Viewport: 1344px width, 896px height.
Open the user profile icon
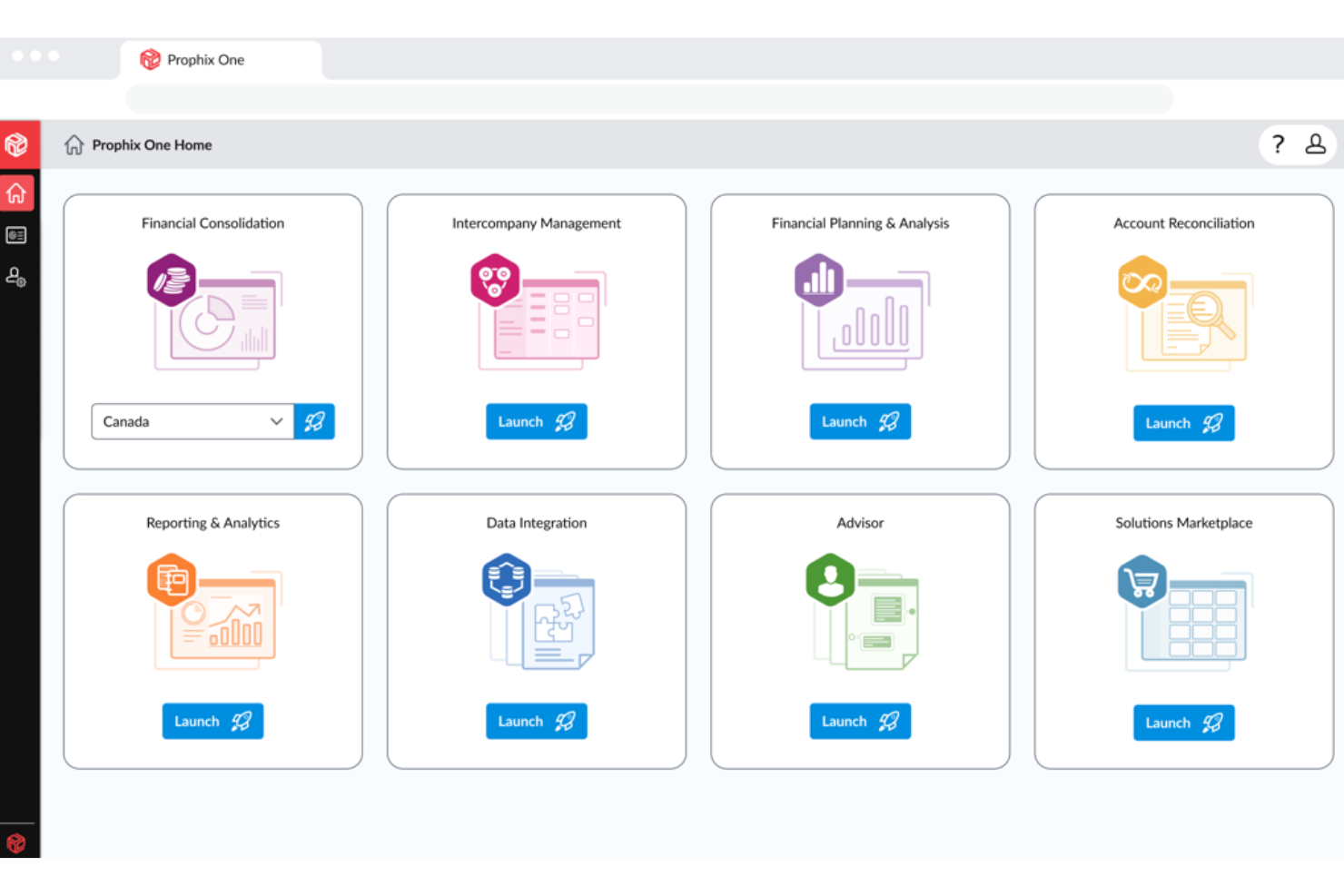(1315, 144)
